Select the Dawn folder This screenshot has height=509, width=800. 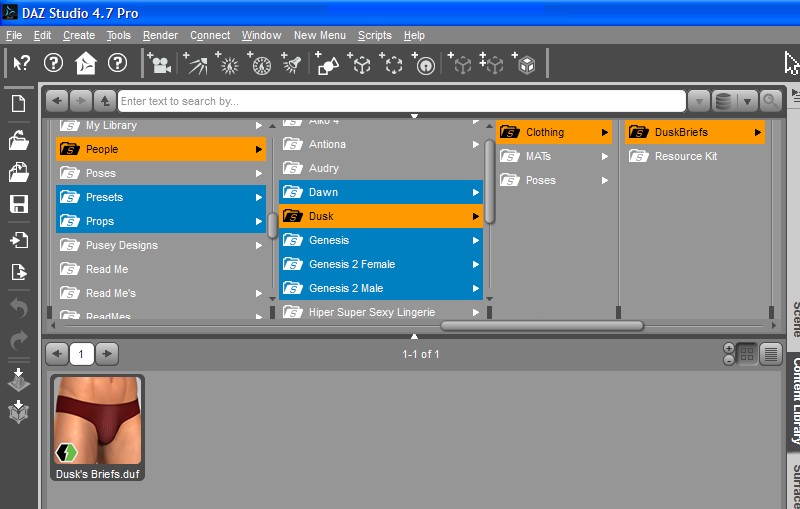click(x=381, y=192)
